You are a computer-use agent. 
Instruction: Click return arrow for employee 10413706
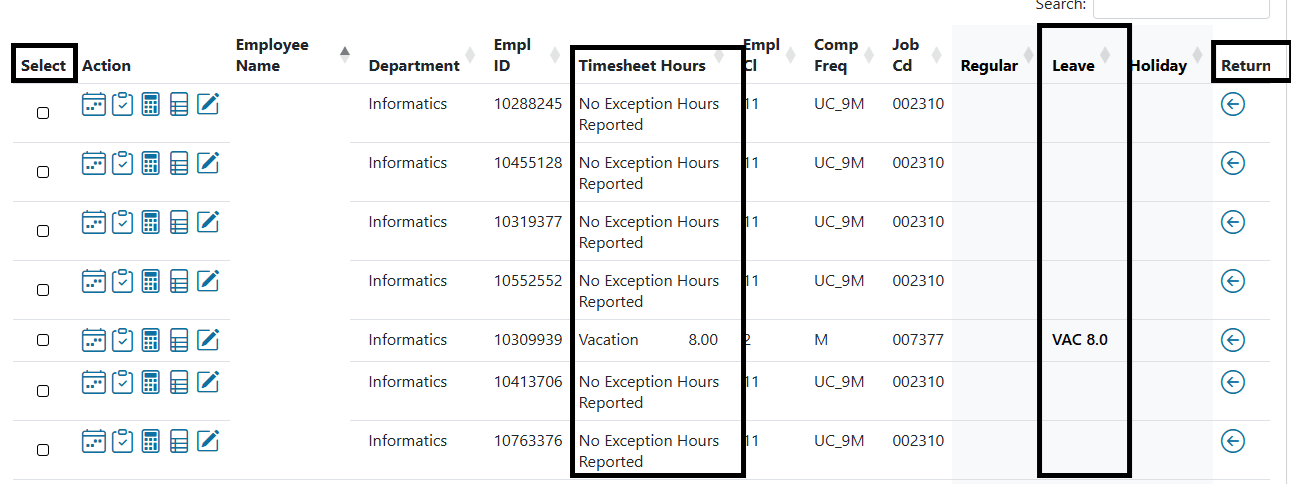[1233, 382]
